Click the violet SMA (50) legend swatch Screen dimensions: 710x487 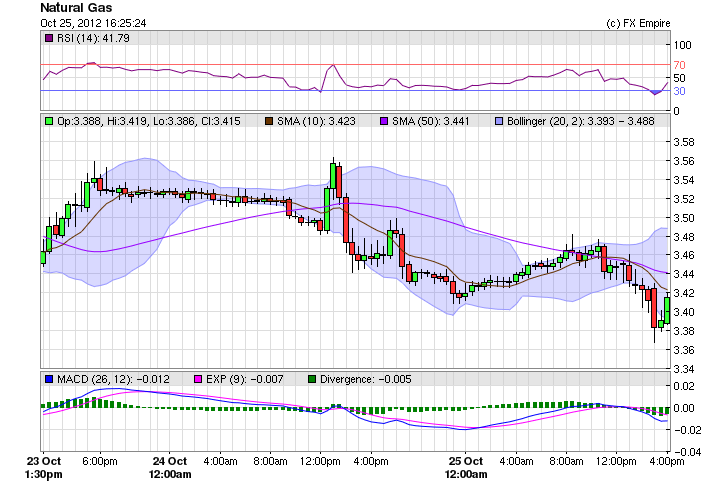point(384,121)
